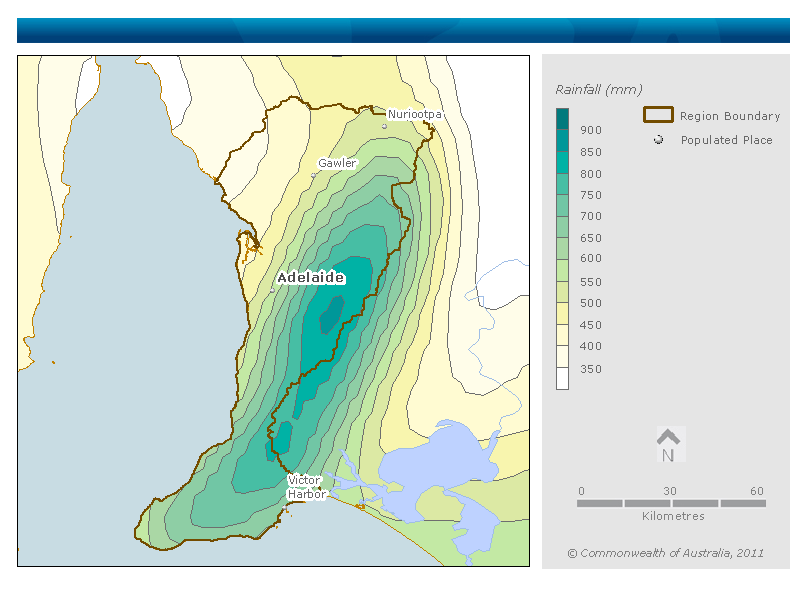Click the Victor Harbor label
790x594 pixels.
[306, 487]
